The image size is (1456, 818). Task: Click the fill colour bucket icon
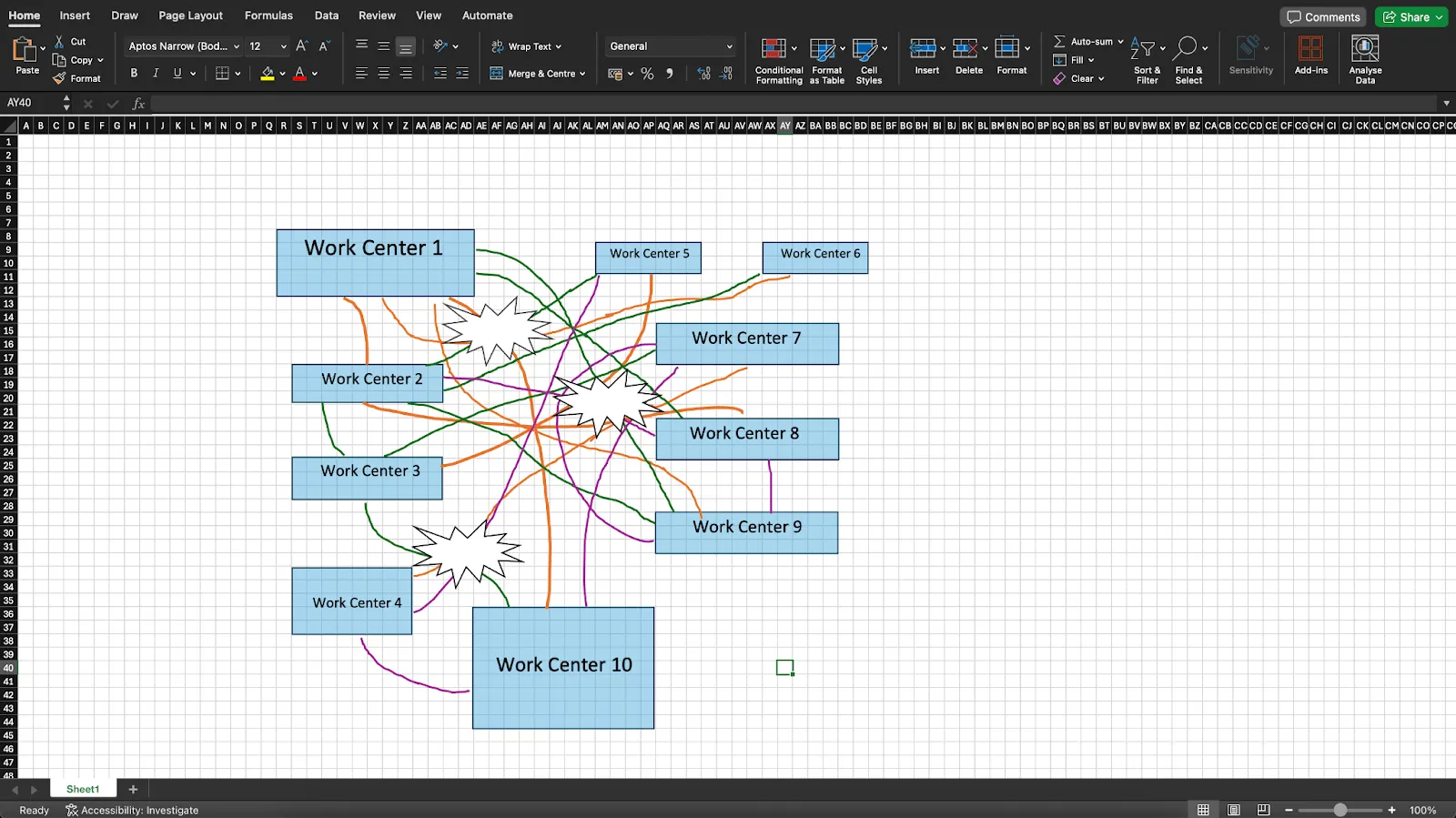pos(268,74)
